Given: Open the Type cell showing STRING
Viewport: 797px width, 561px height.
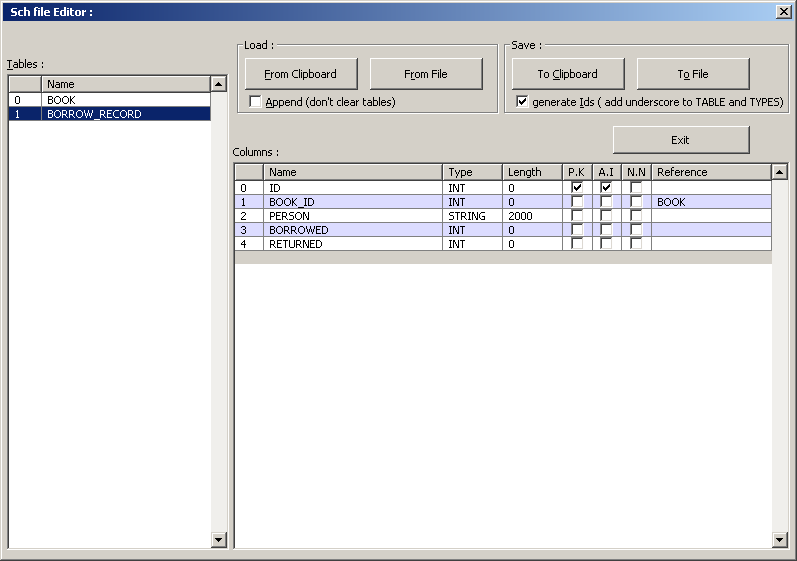Looking at the screenshot, I should point(472,216).
